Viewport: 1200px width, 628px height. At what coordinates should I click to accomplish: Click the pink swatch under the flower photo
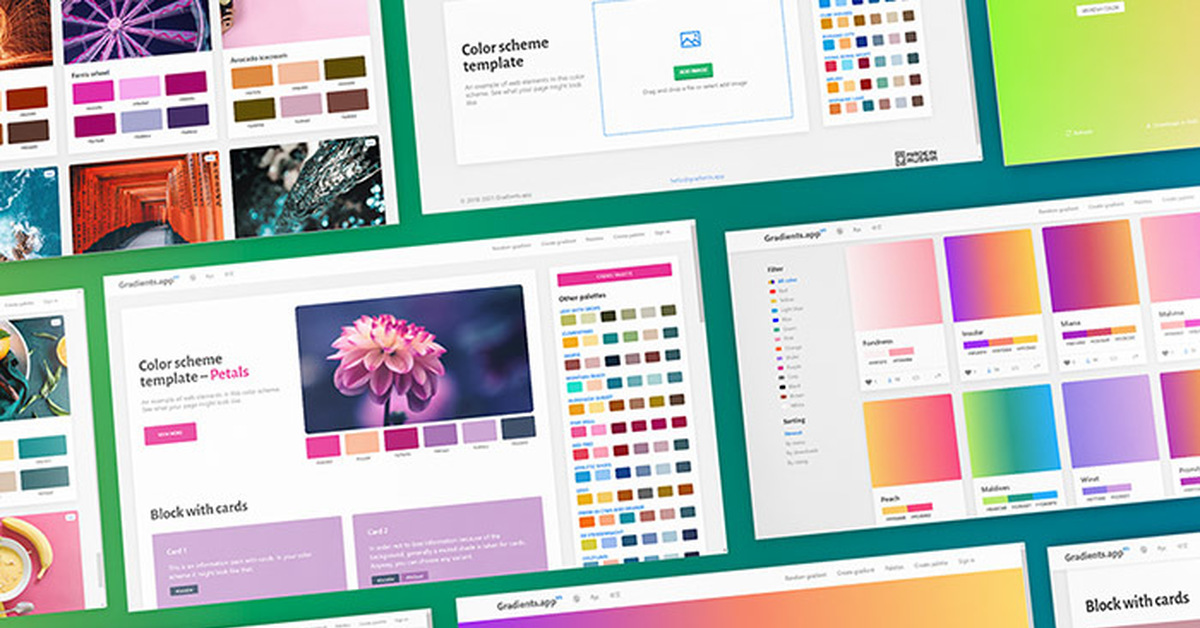tap(323, 446)
